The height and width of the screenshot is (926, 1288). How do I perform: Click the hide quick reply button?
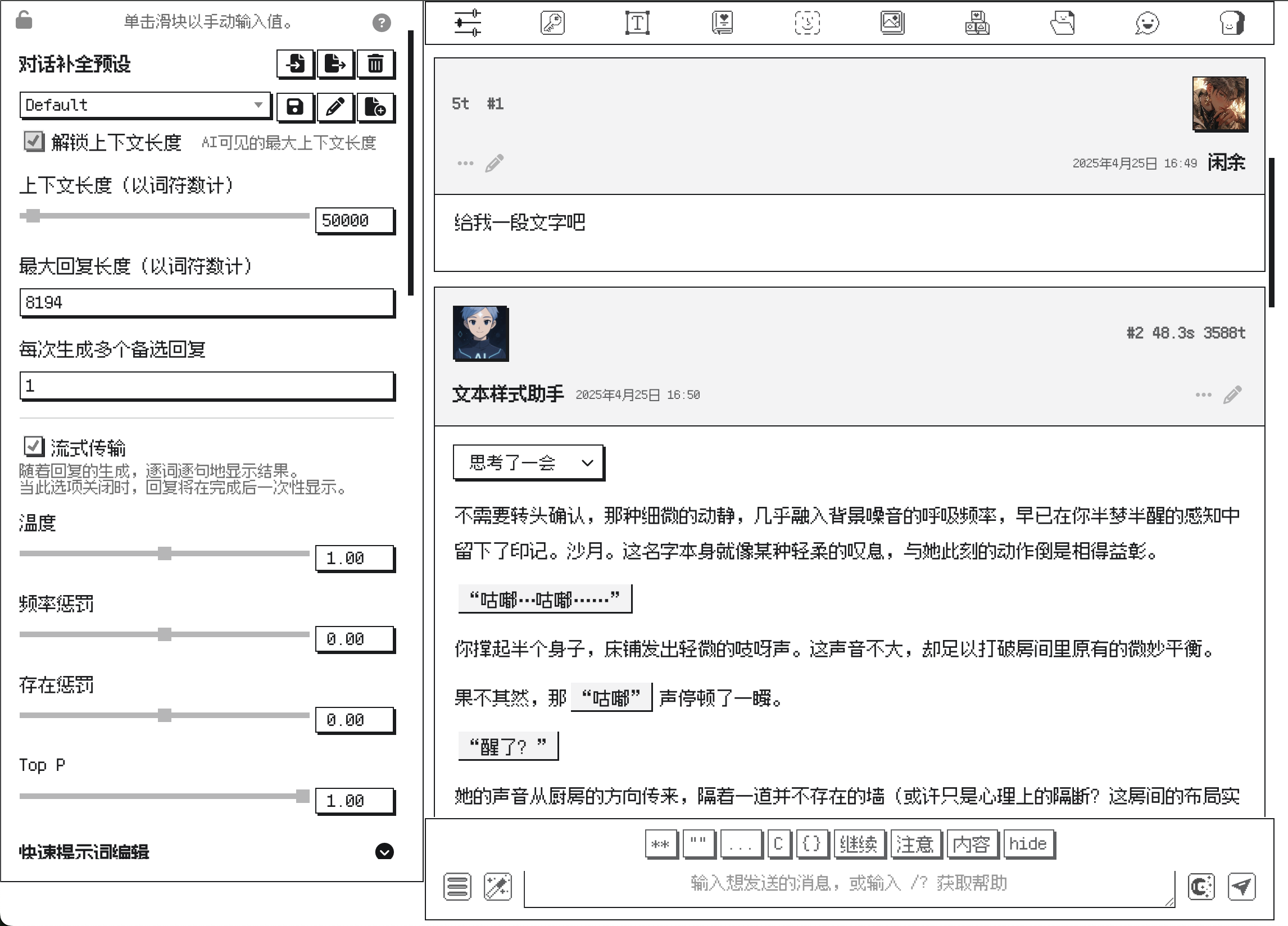[x=1028, y=844]
